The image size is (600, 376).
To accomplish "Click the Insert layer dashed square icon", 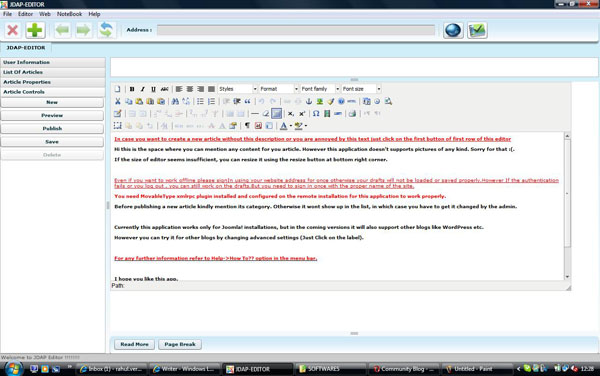I will (x=118, y=125).
